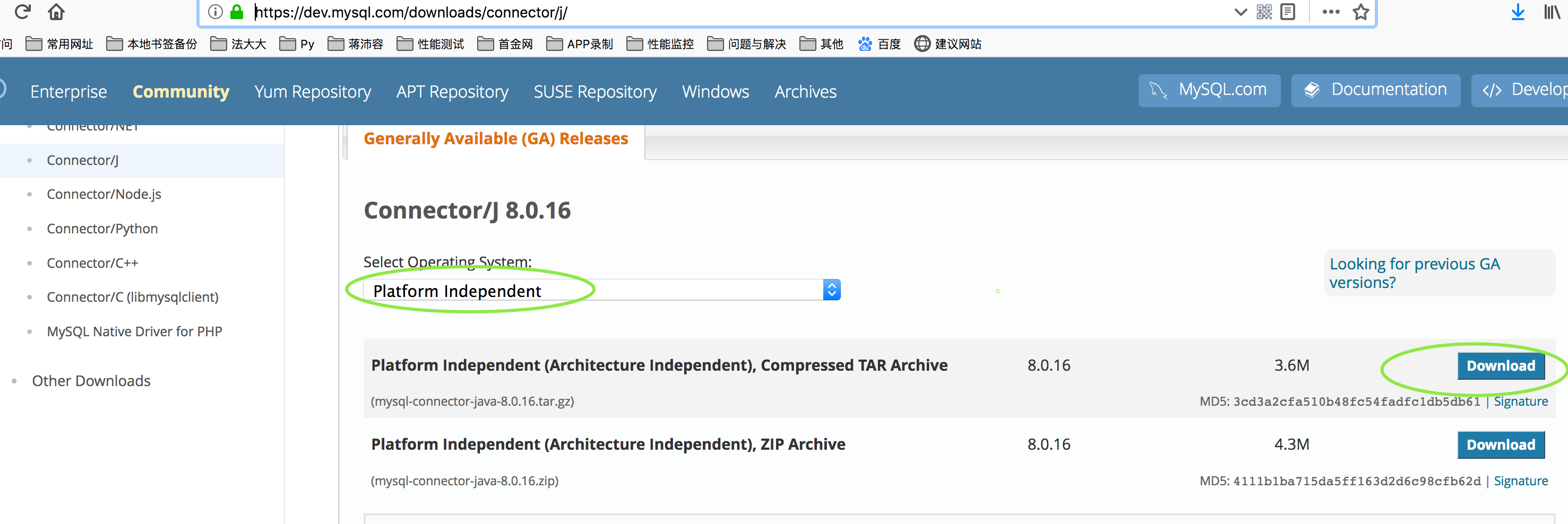Click the MD5 hash of the tar.gz file
Image resolution: width=1568 pixels, height=524 pixels.
tap(1357, 401)
